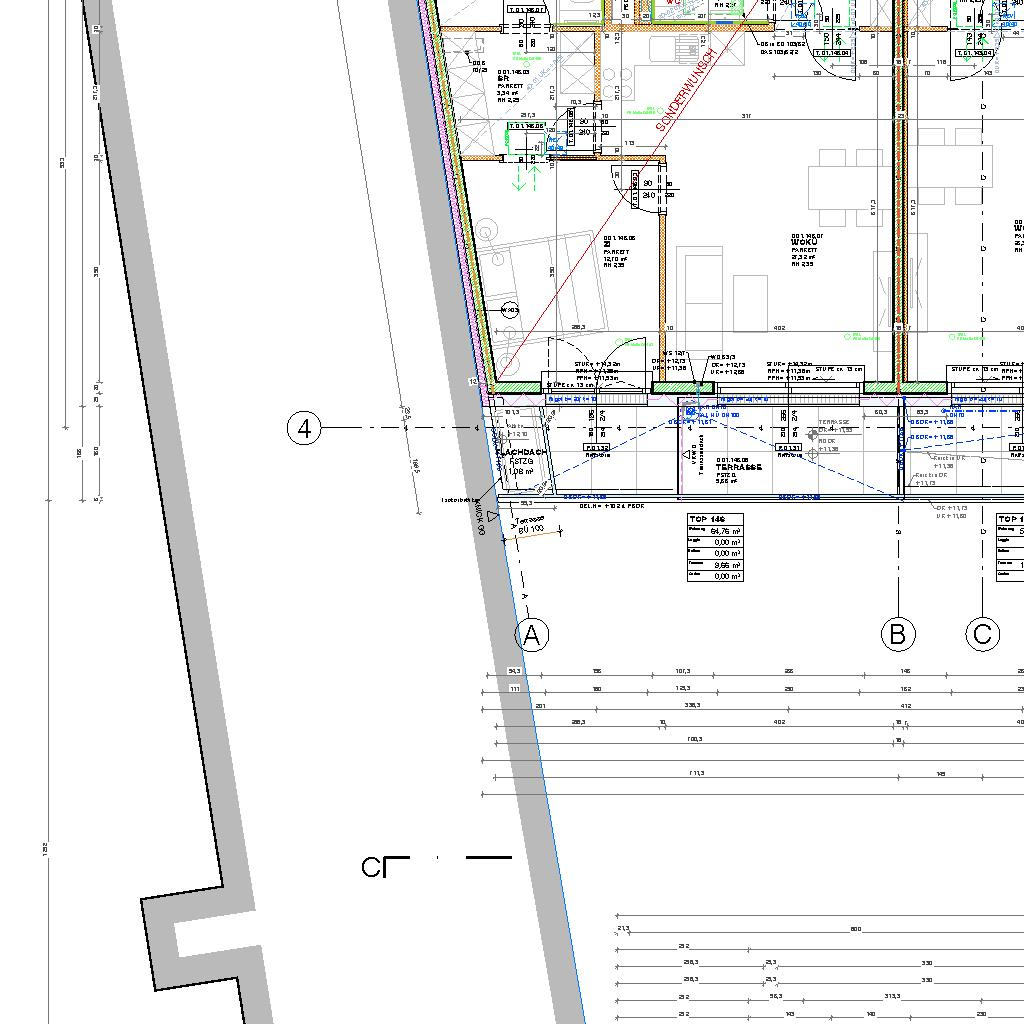The width and height of the screenshot is (1024, 1024).
Task: Select the red SONDERWUNSCH diagonal label
Action: [686, 89]
